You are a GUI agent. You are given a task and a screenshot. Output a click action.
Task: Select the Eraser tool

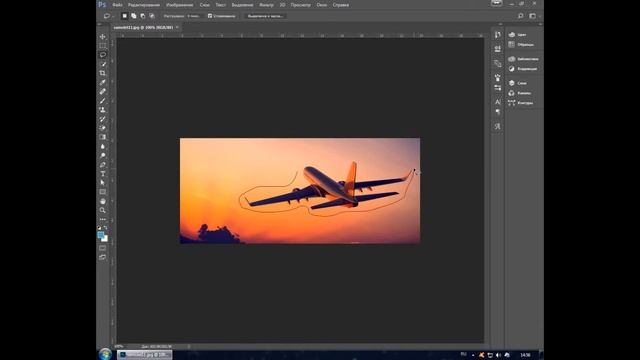point(102,128)
